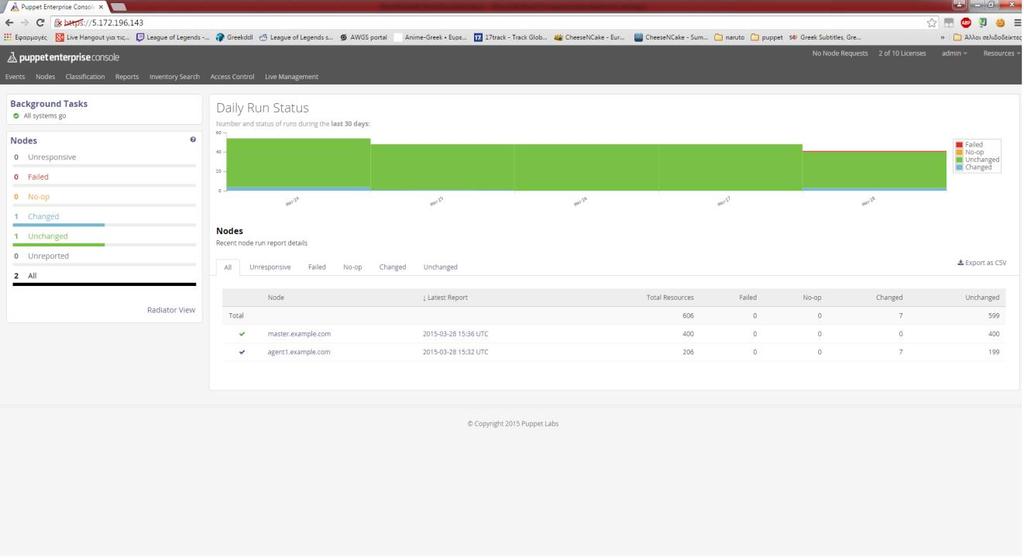Open the Apps bookmarks shortcut
This screenshot has height=558, width=1024.
click(25, 37)
